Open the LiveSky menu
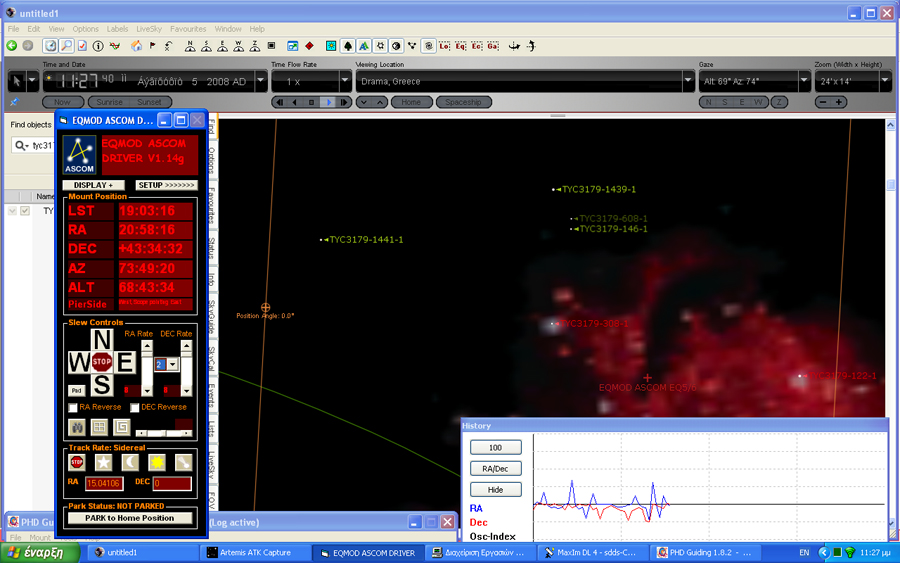 click(x=149, y=29)
